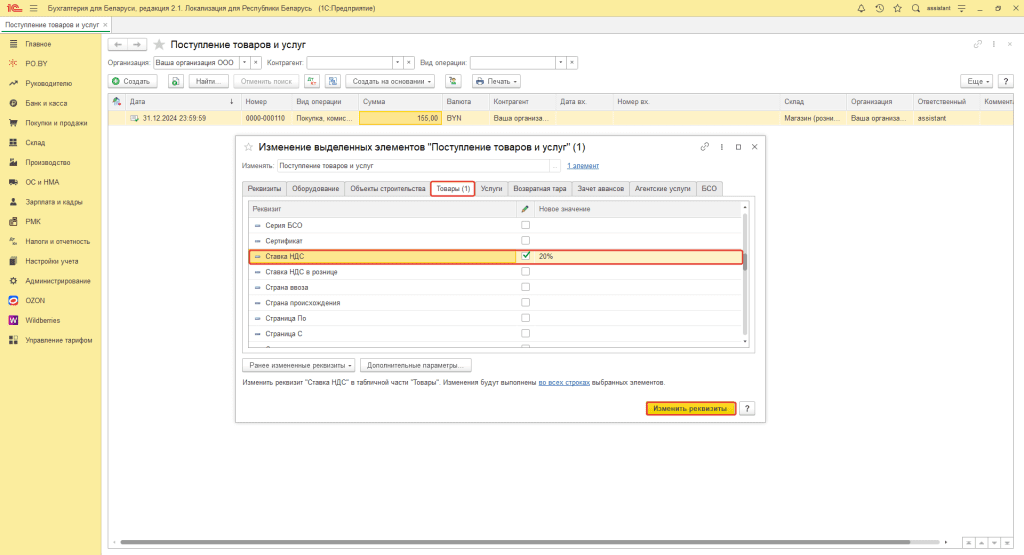Screen dimensions: 1024x555
Task: Uncheck the 'Ставка НДС' checkbox
Action: [x=526, y=256]
